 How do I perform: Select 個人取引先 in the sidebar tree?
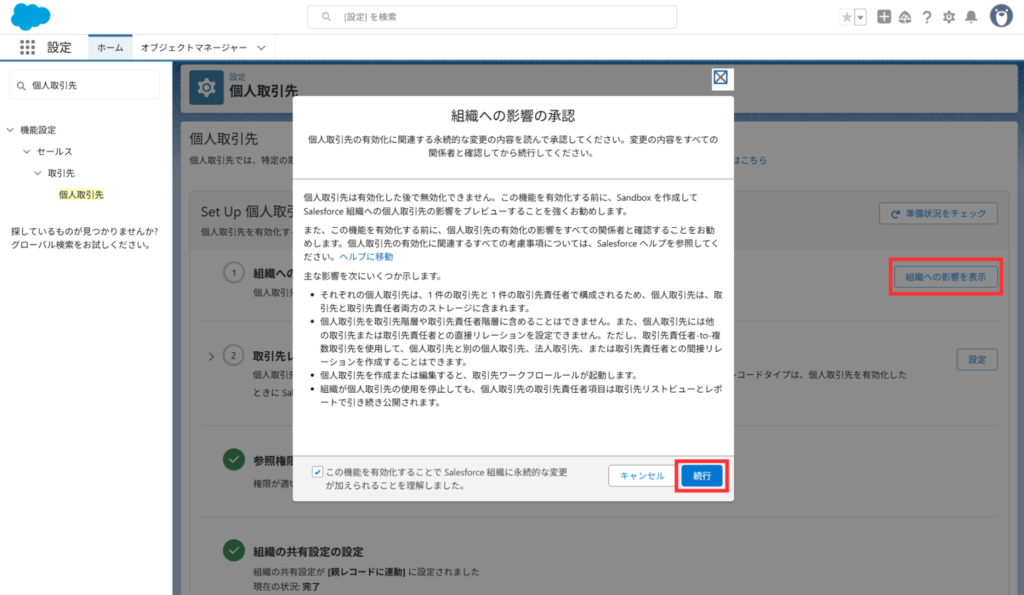click(x=80, y=194)
